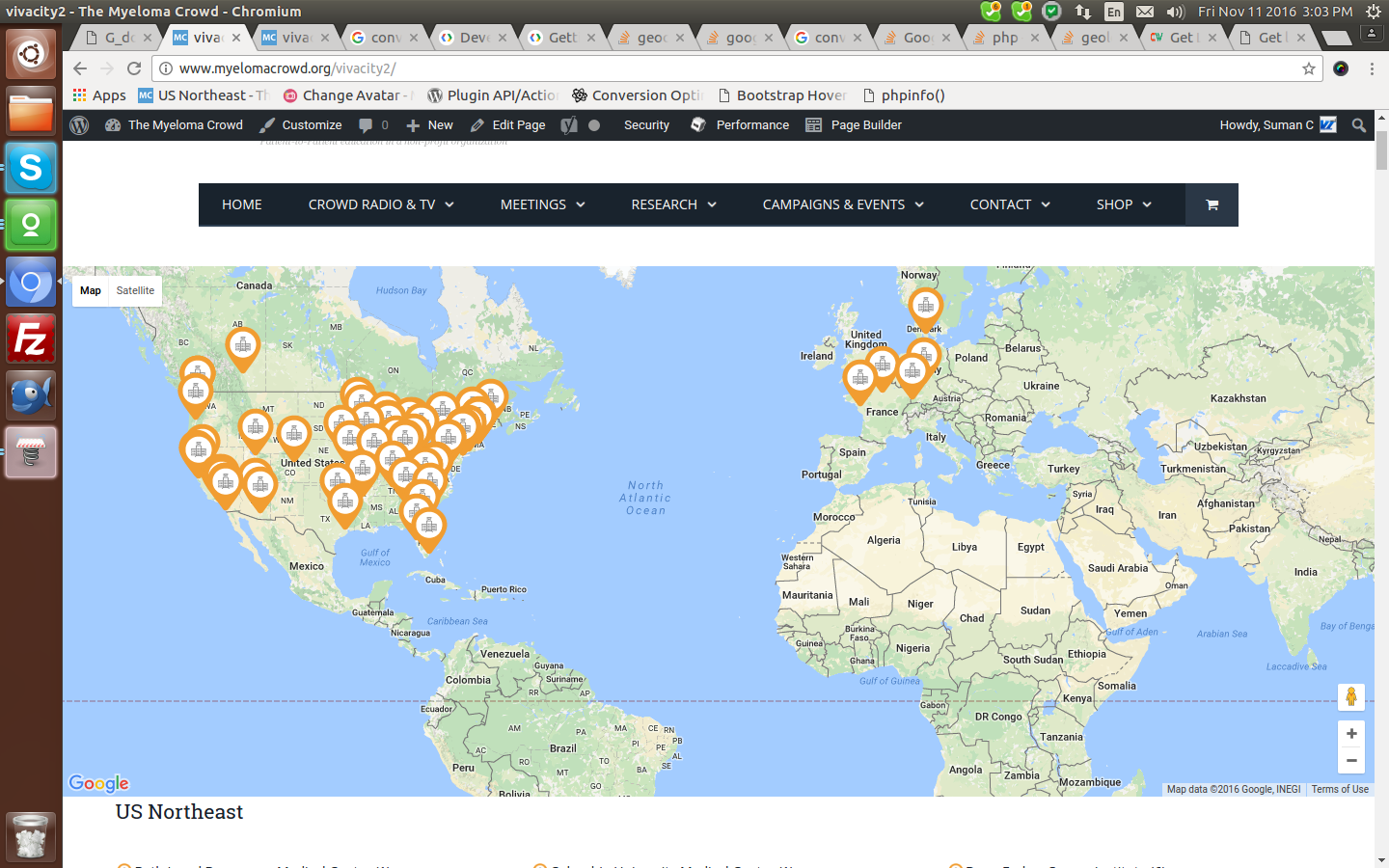Bookmark this page with the star icon
Image resolution: width=1389 pixels, height=868 pixels.
point(1309,68)
